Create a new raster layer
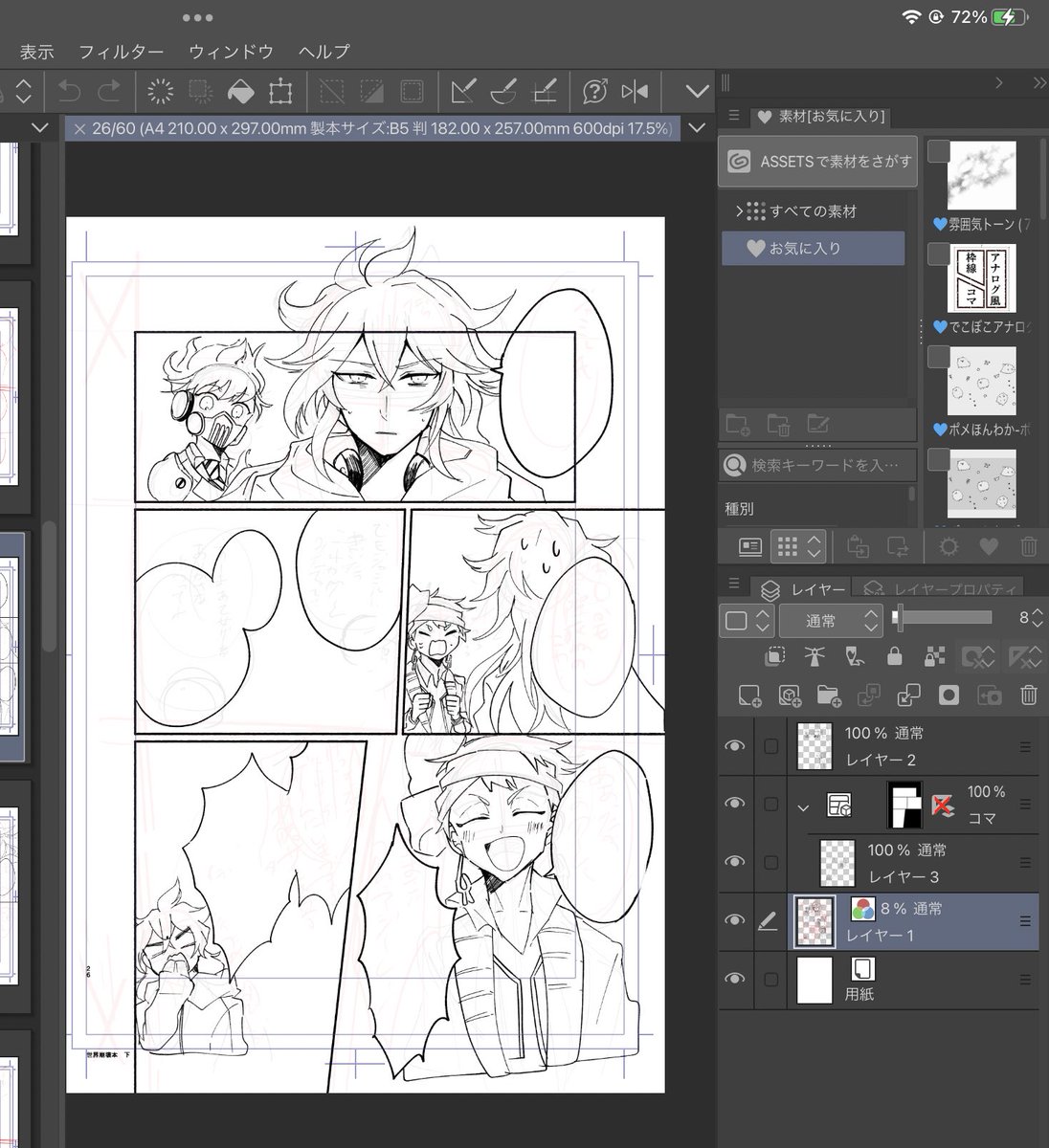Viewport: 1049px width, 1148px height. click(749, 695)
